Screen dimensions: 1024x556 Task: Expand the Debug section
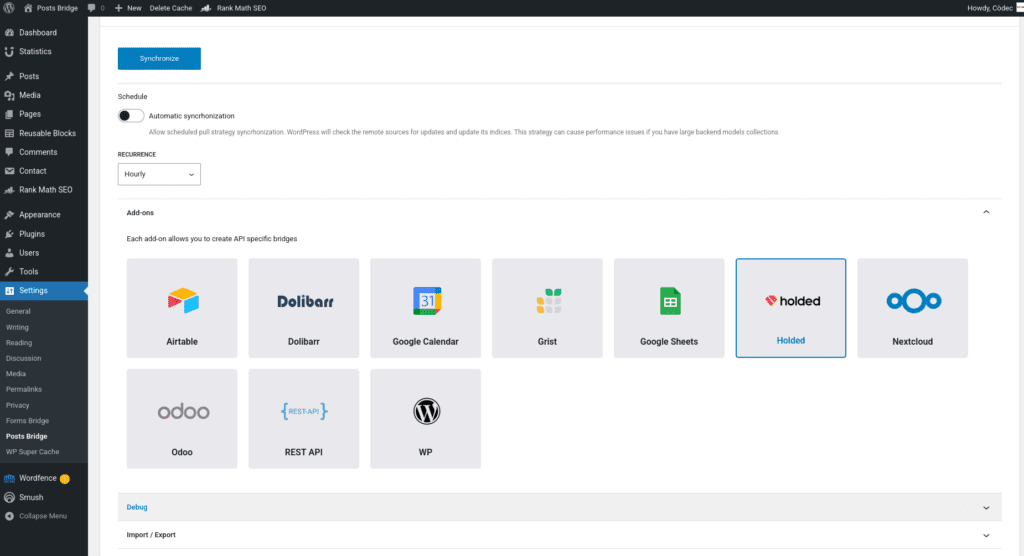tap(986, 507)
